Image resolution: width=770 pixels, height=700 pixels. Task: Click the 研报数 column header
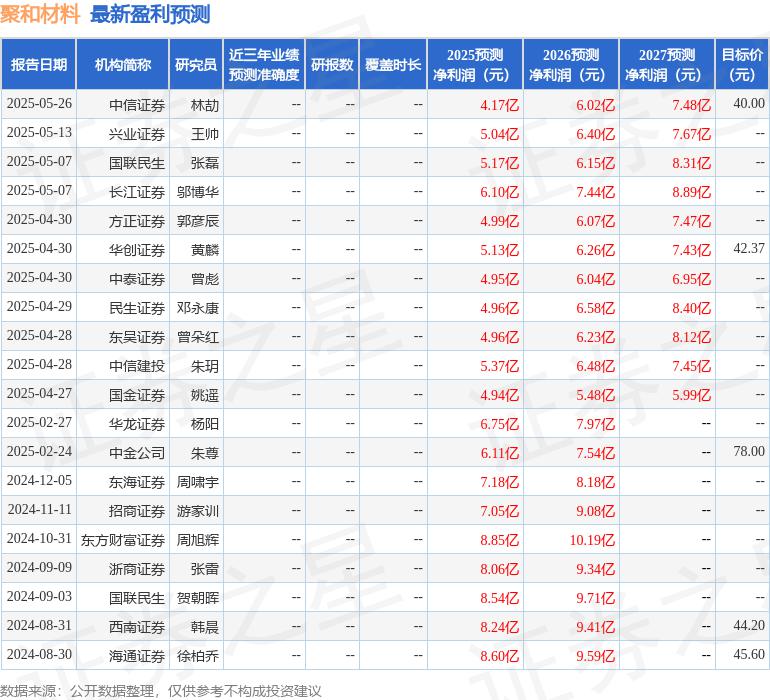coord(332,64)
